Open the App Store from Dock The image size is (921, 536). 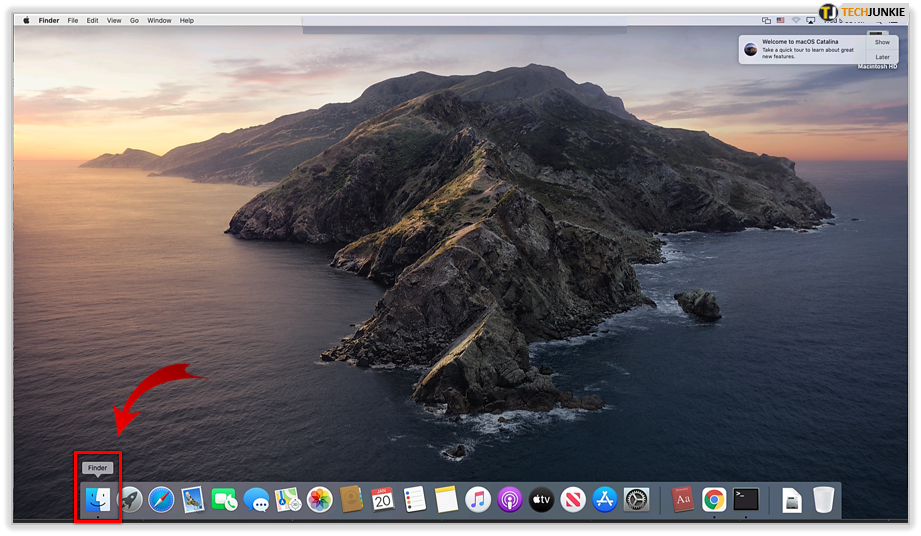[604, 500]
